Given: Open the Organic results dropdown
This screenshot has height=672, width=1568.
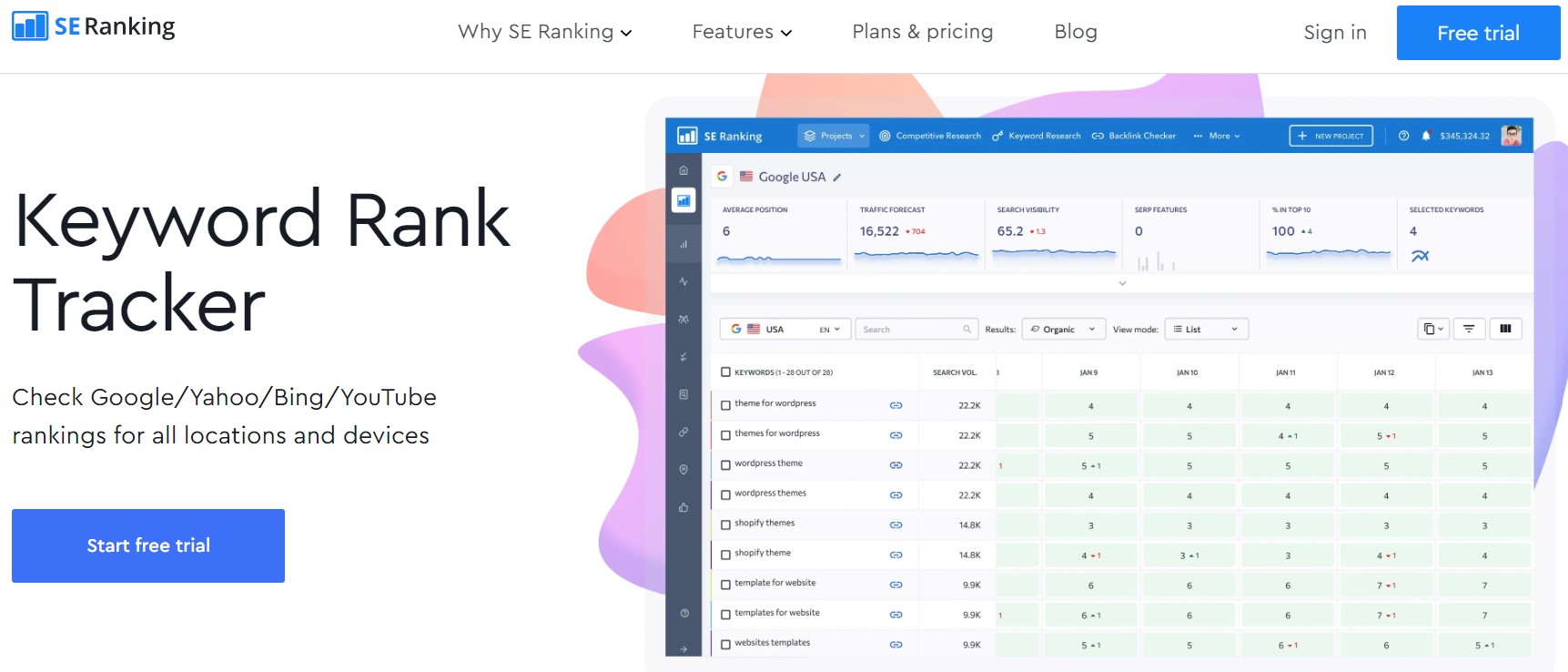Looking at the screenshot, I should tap(1064, 329).
